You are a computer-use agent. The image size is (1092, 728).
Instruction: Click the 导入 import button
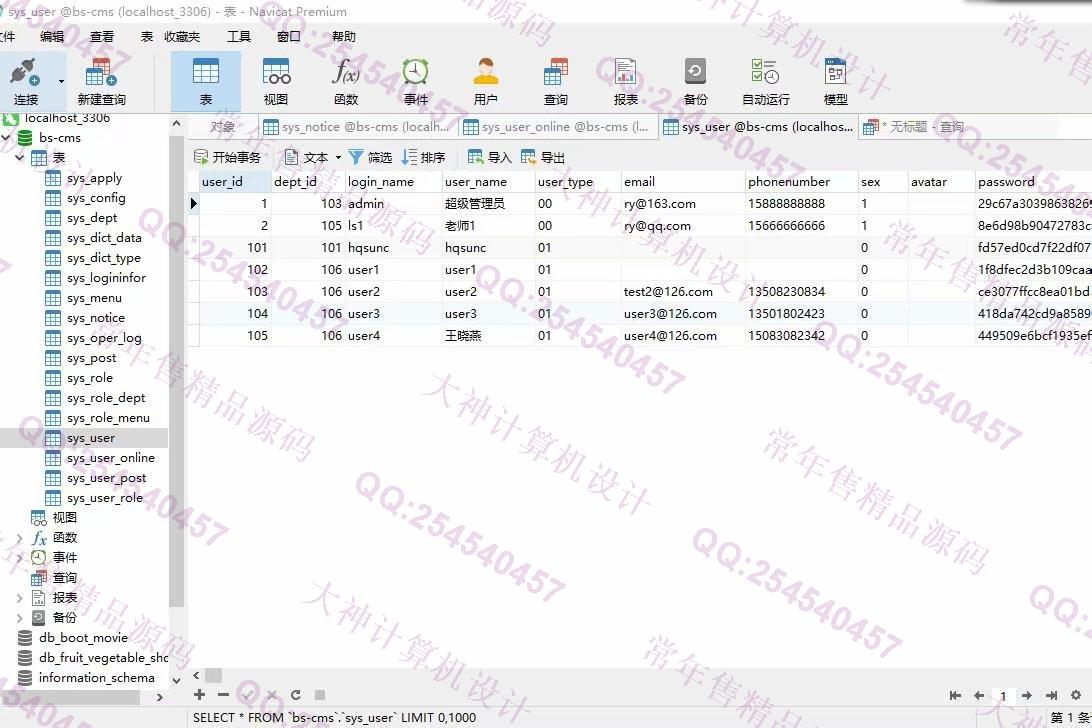[x=490, y=157]
